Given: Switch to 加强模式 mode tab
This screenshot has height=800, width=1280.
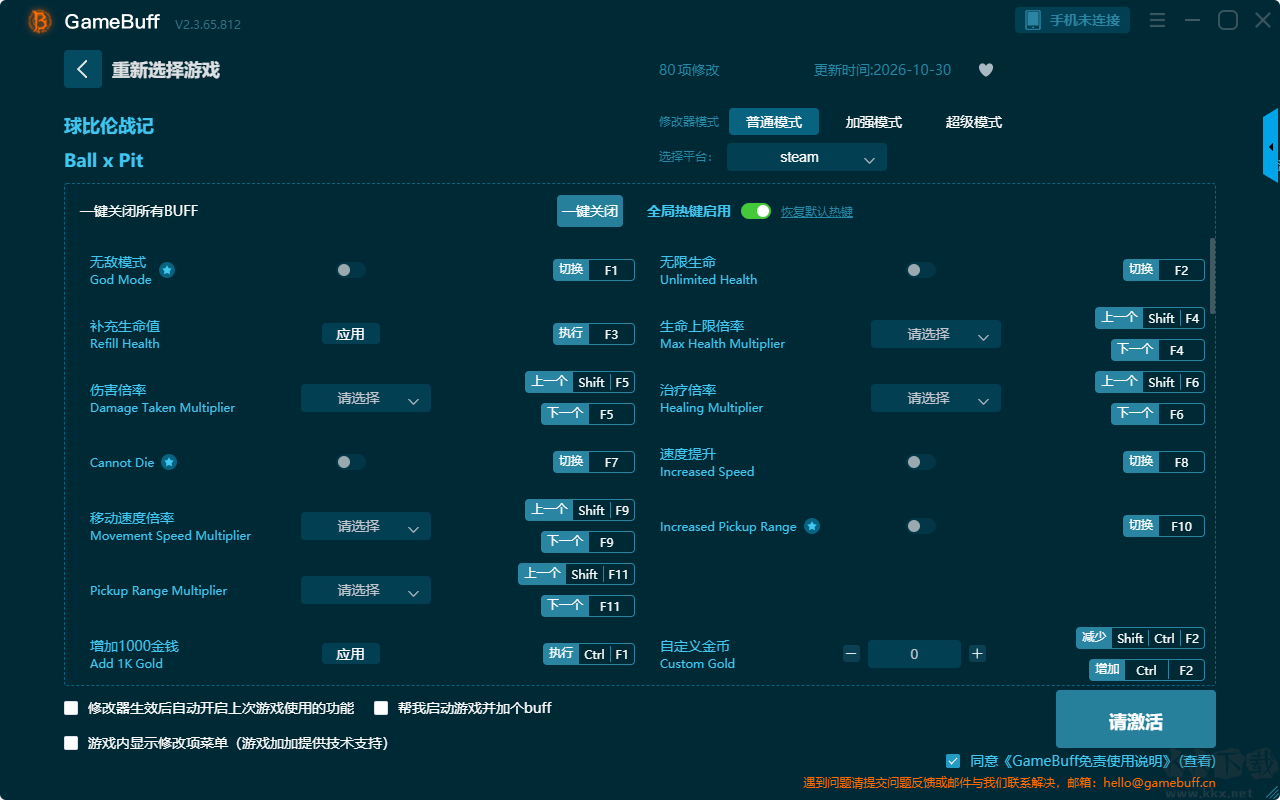Looking at the screenshot, I should click(874, 122).
